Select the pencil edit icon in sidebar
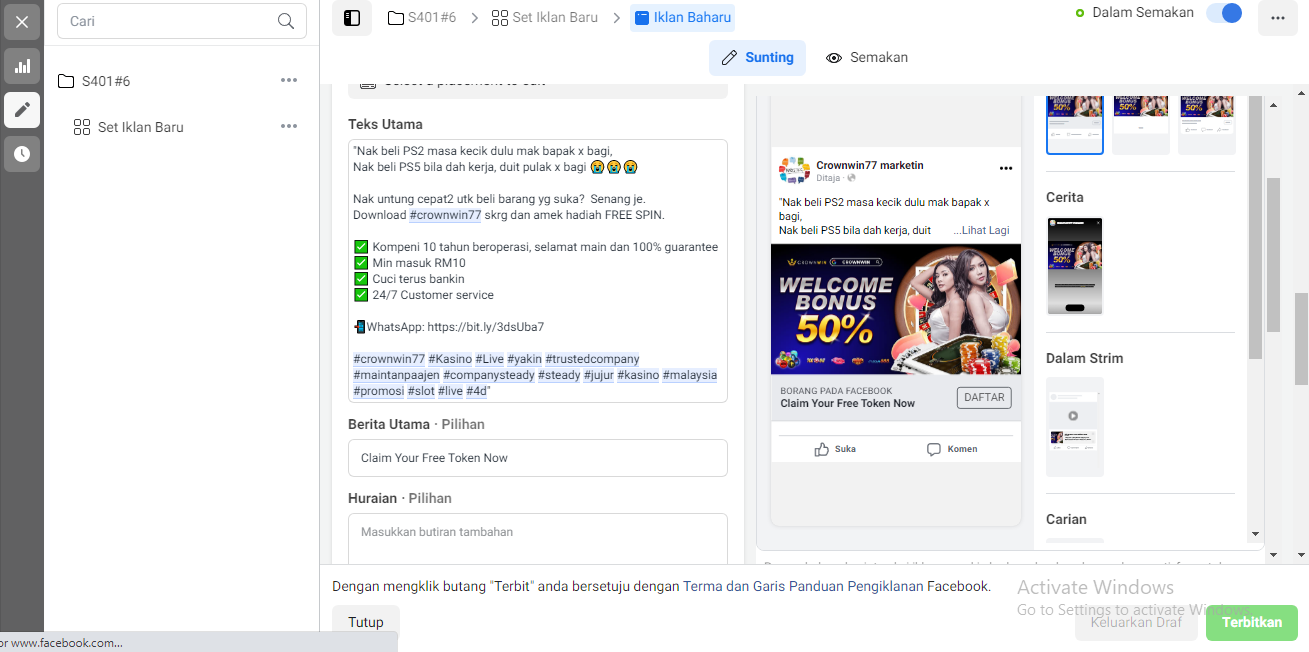This screenshot has width=1309, height=652. coord(22,110)
